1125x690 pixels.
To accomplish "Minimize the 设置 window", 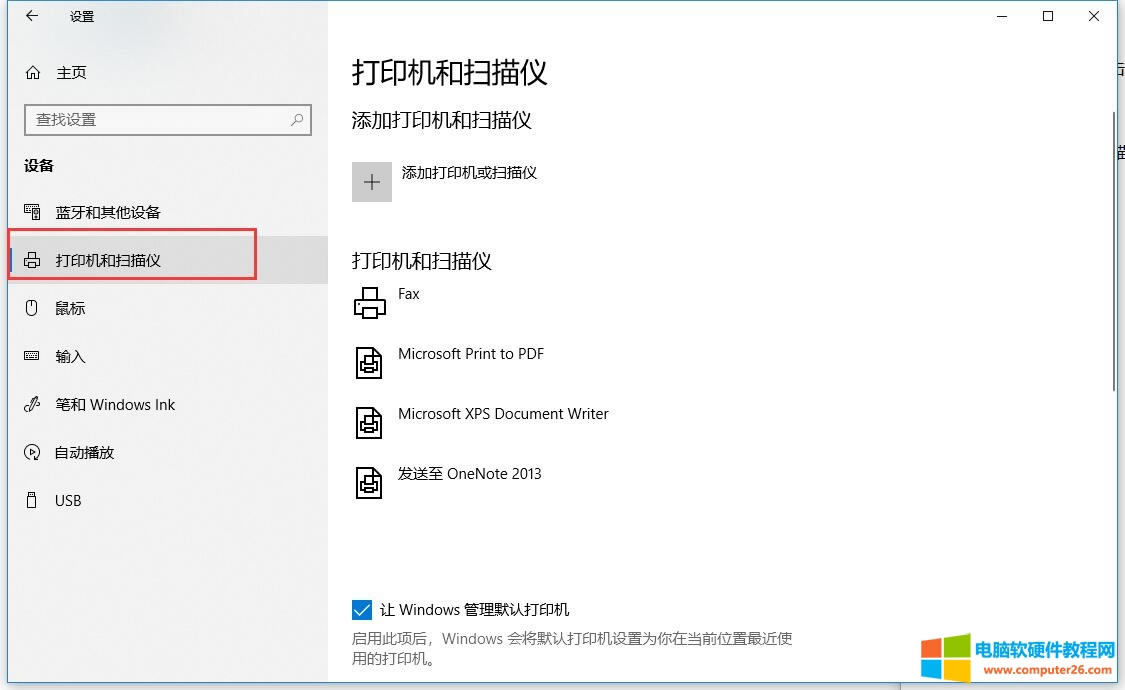I will click(x=1002, y=16).
